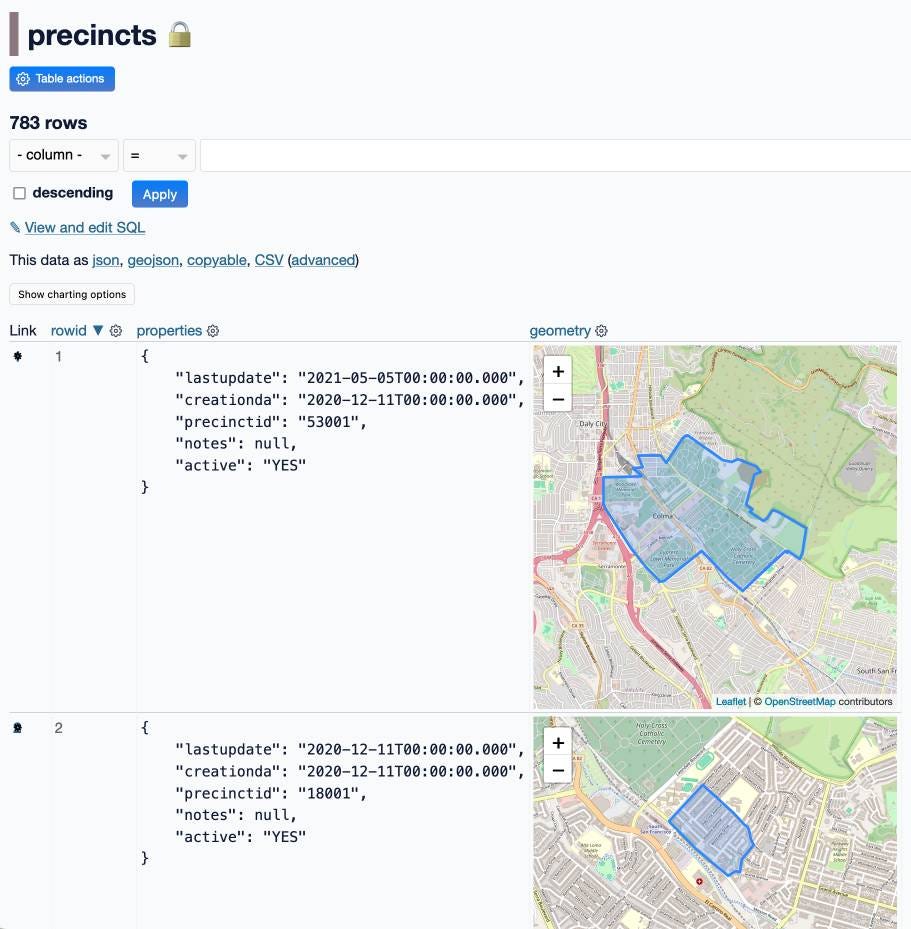Open the advanced export options link

pos(323,260)
